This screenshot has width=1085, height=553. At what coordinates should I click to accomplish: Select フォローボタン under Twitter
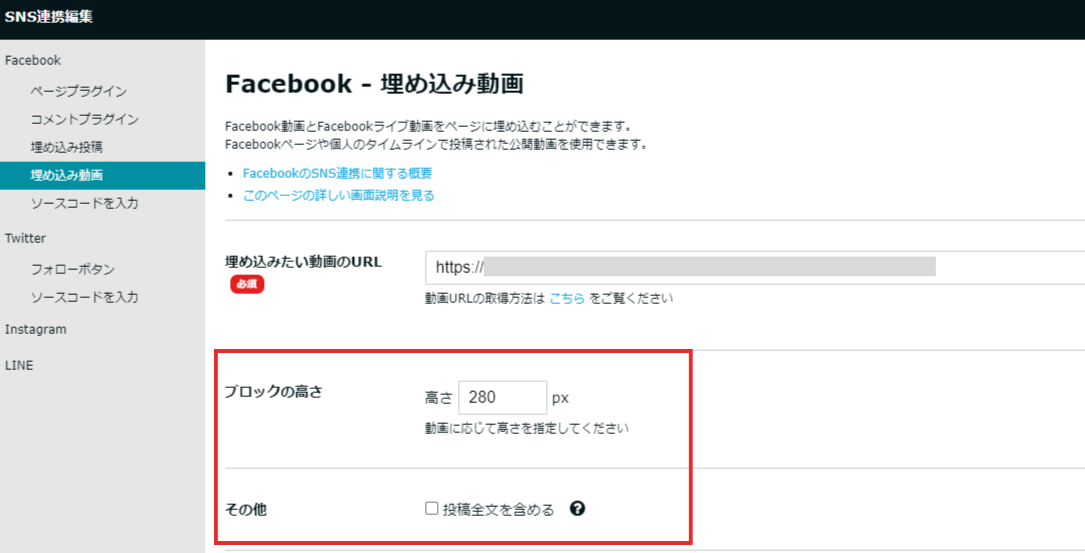(x=73, y=269)
